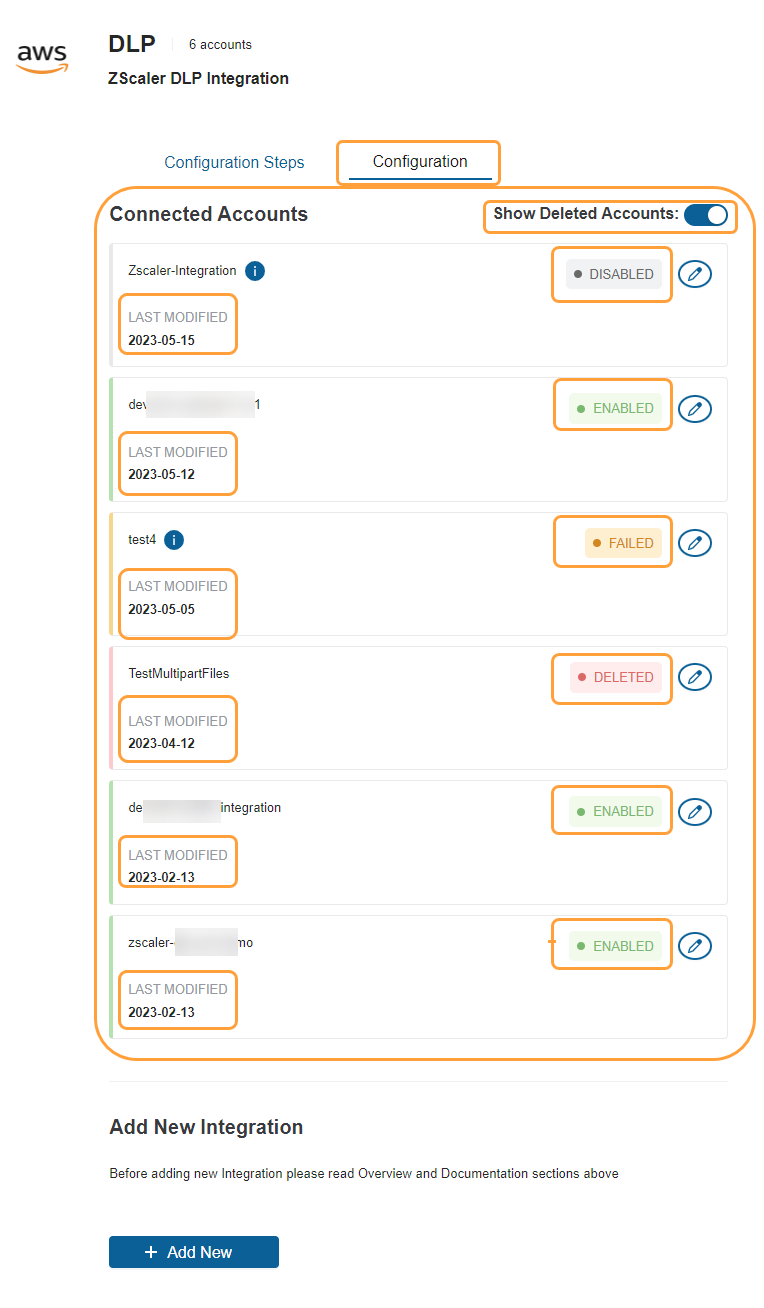Image resolution: width=764 pixels, height=1308 pixels.
Task: Toggle Show Deleted Accounts switch
Action: pos(706,215)
